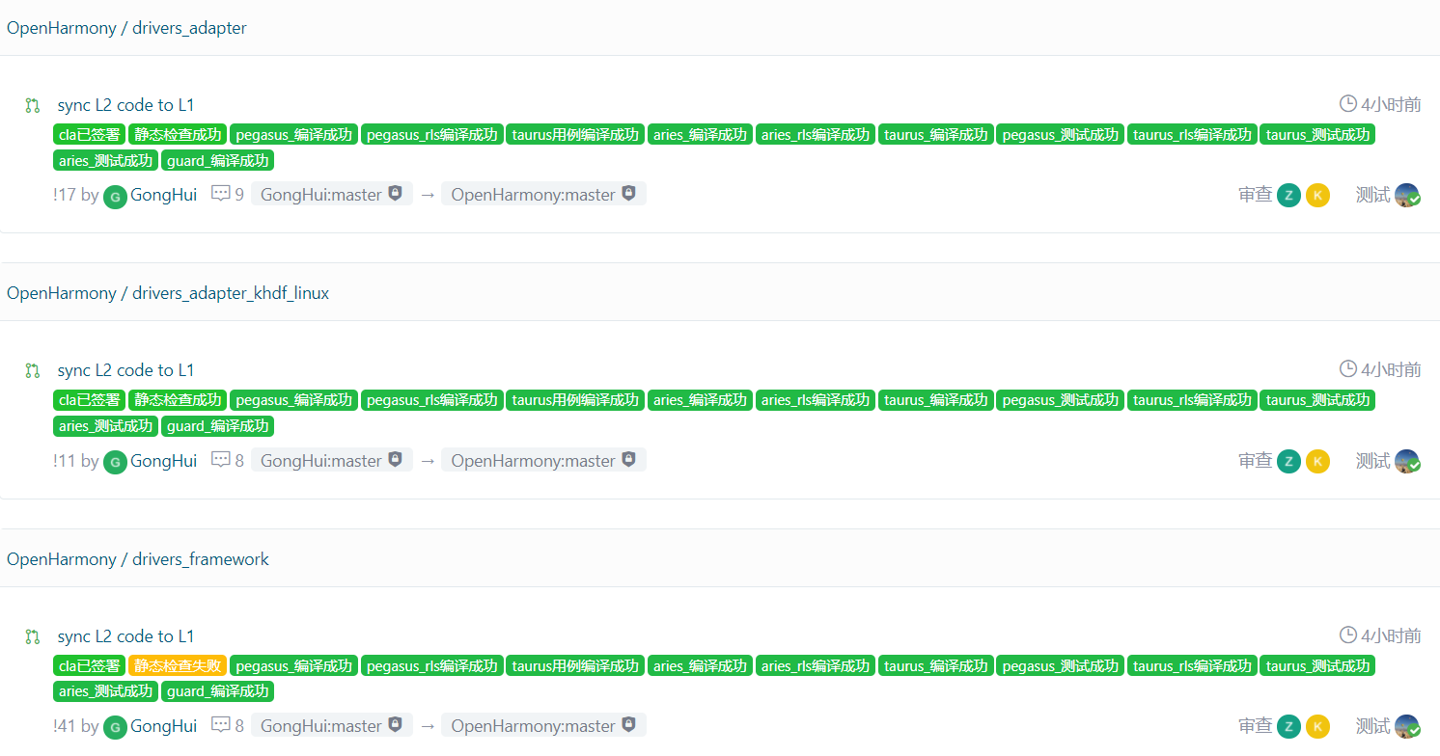This screenshot has width=1440, height=756.
Task: Click "guard_编译成功" label in drivers_adapter PR !17
Action: coord(218,160)
